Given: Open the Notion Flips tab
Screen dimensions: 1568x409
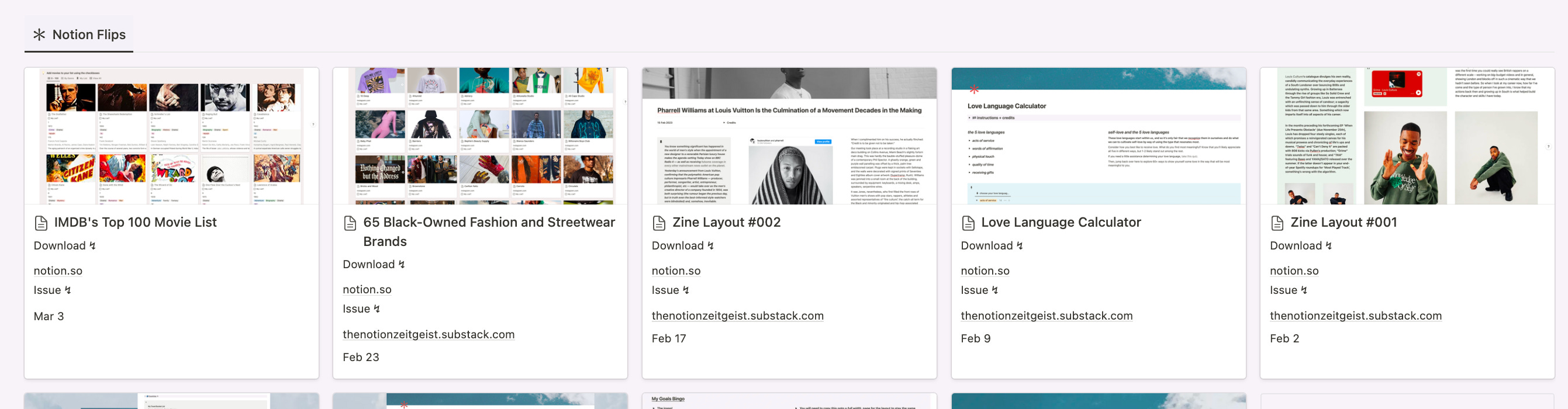Looking at the screenshot, I should coord(79,34).
